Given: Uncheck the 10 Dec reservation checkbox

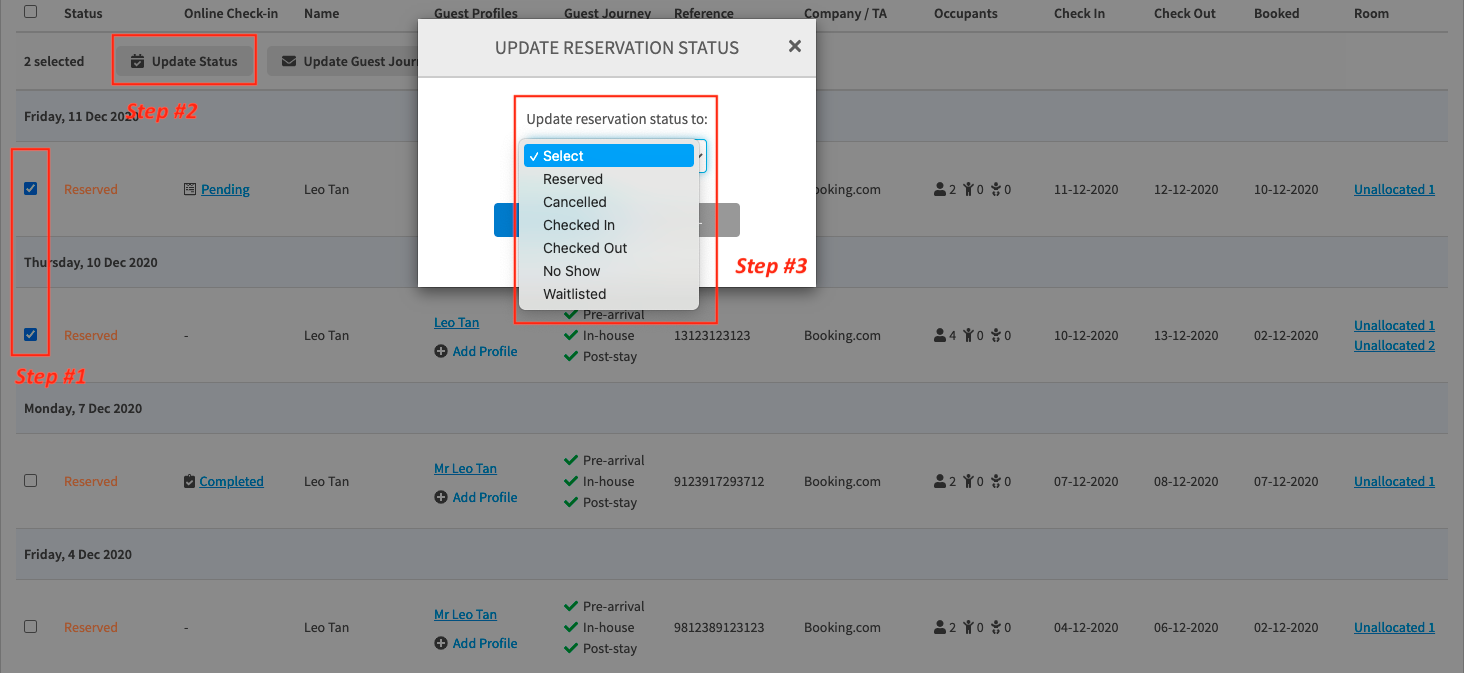Looking at the screenshot, I should pos(30,335).
